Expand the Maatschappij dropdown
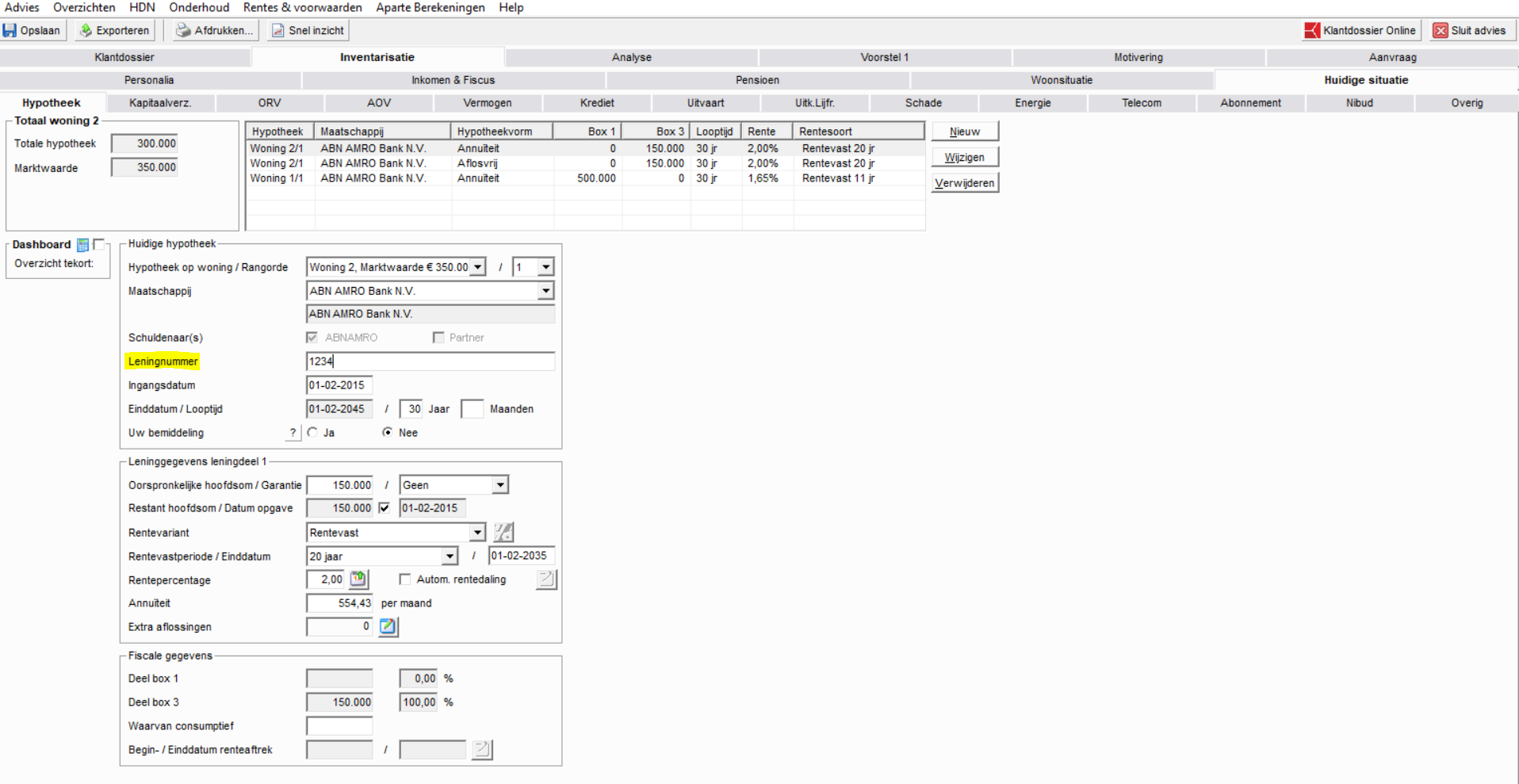 pos(546,291)
